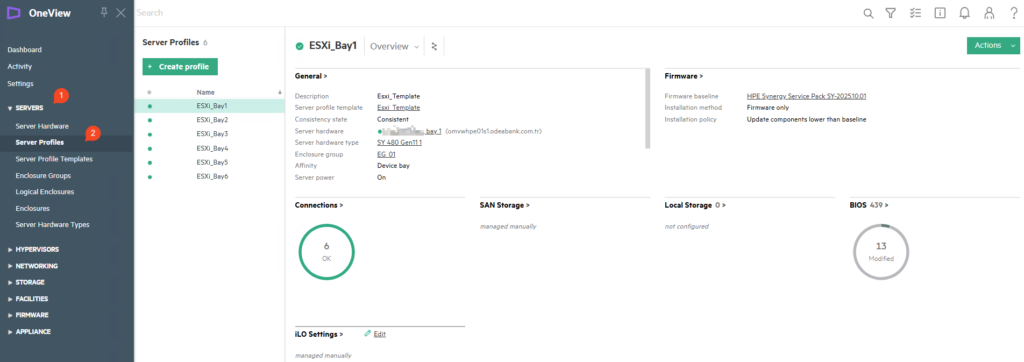This screenshot has height=362, width=1024.
Task: Click the General panel scrollbar
Action: click(x=647, y=108)
